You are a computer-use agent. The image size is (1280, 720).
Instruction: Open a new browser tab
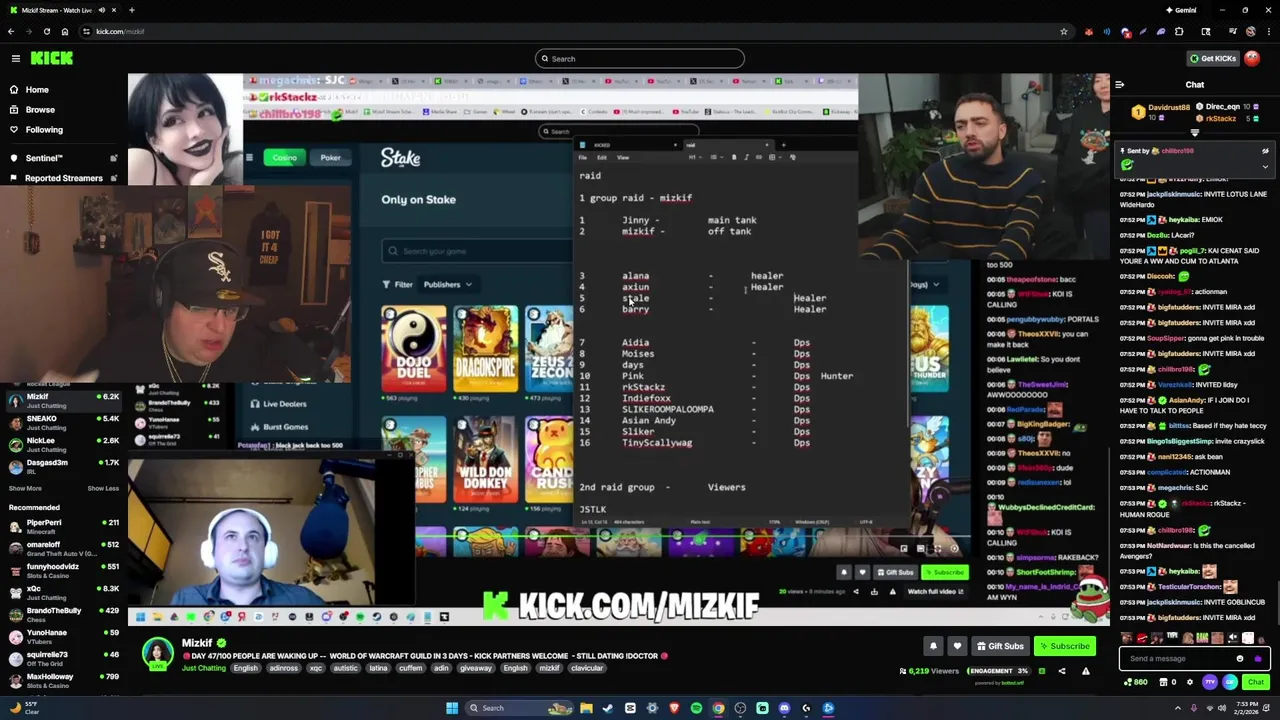(131, 10)
